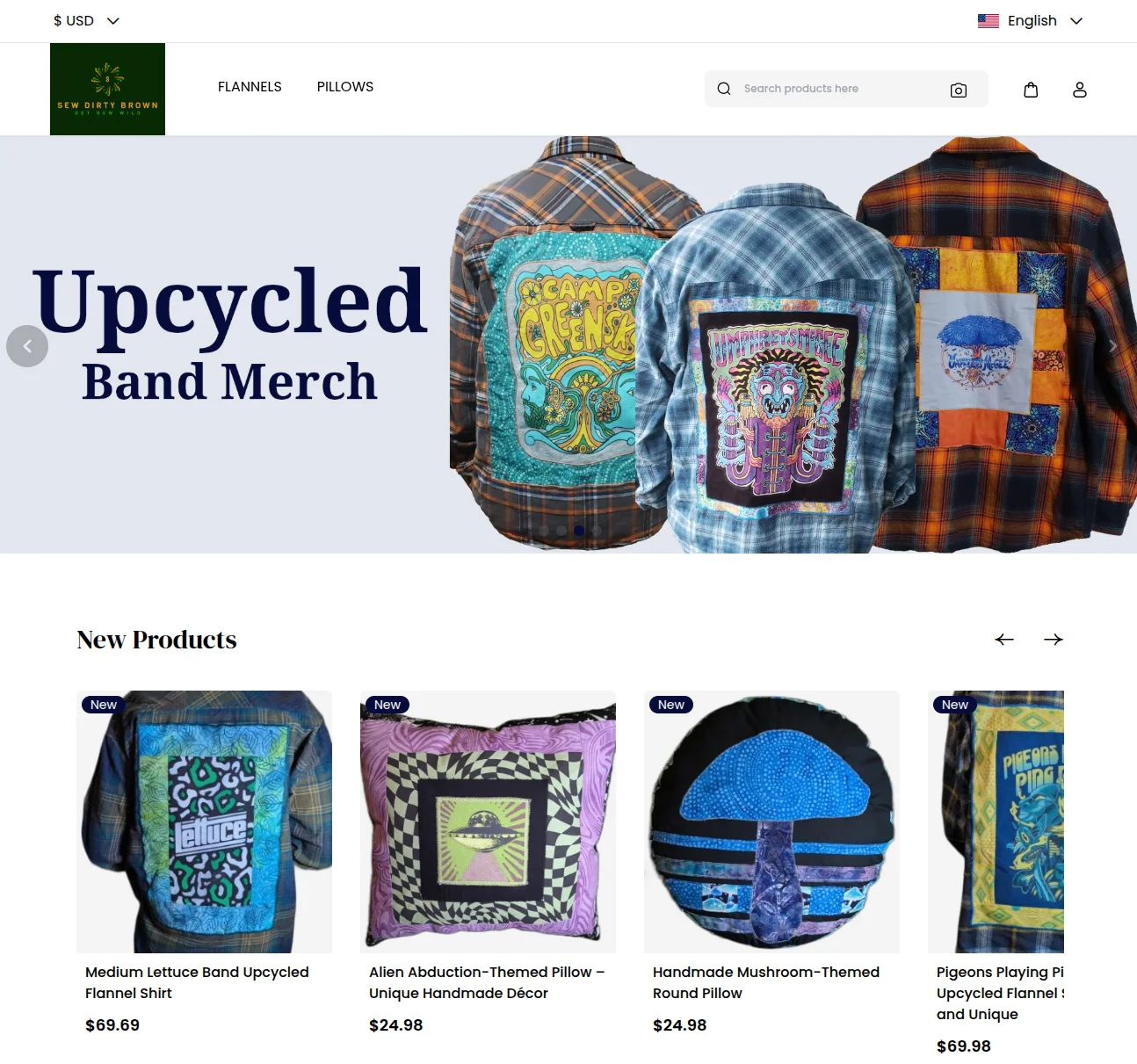Image resolution: width=1137 pixels, height=1064 pixels.
Task: Open the FLANNELS menu item
Action: point(250,86)
